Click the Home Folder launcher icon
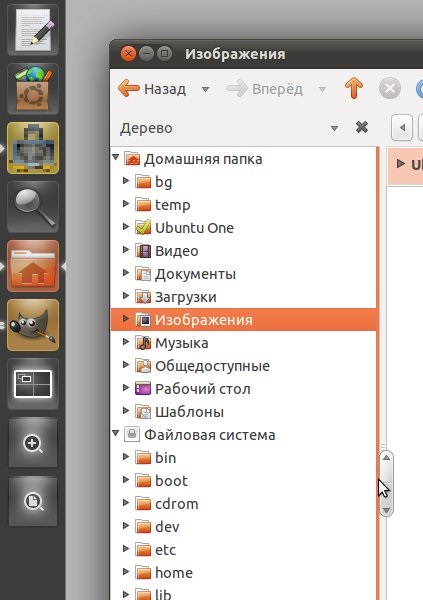423x600 pixels. 33,266
